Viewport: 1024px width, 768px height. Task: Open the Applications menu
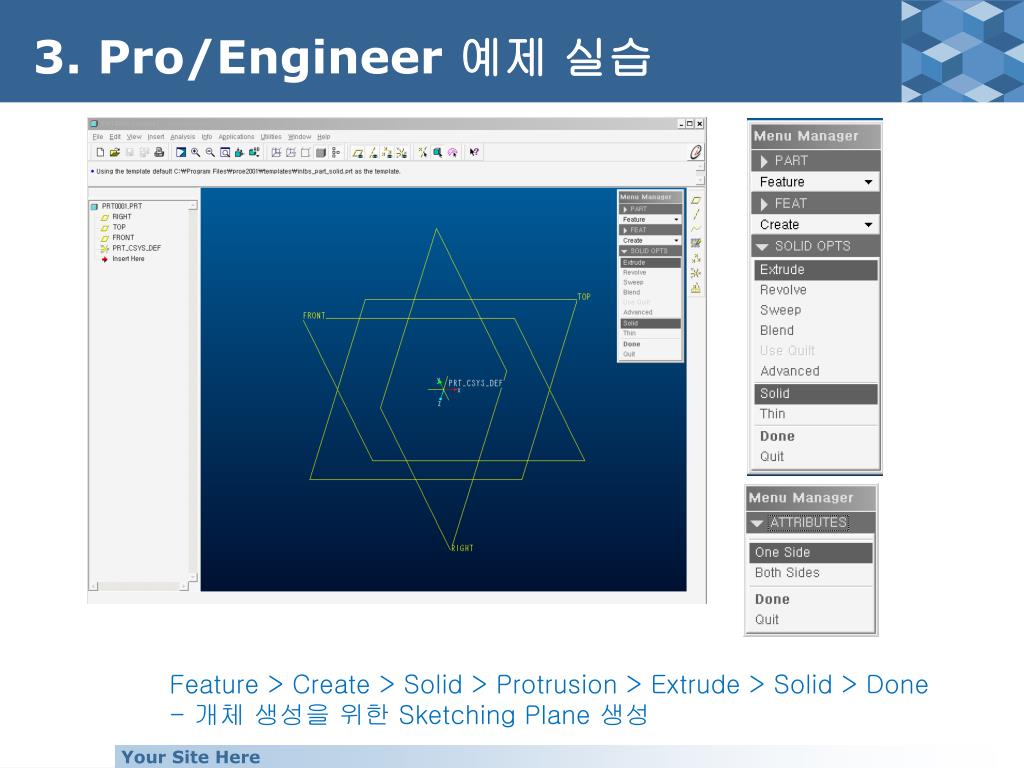236,136
